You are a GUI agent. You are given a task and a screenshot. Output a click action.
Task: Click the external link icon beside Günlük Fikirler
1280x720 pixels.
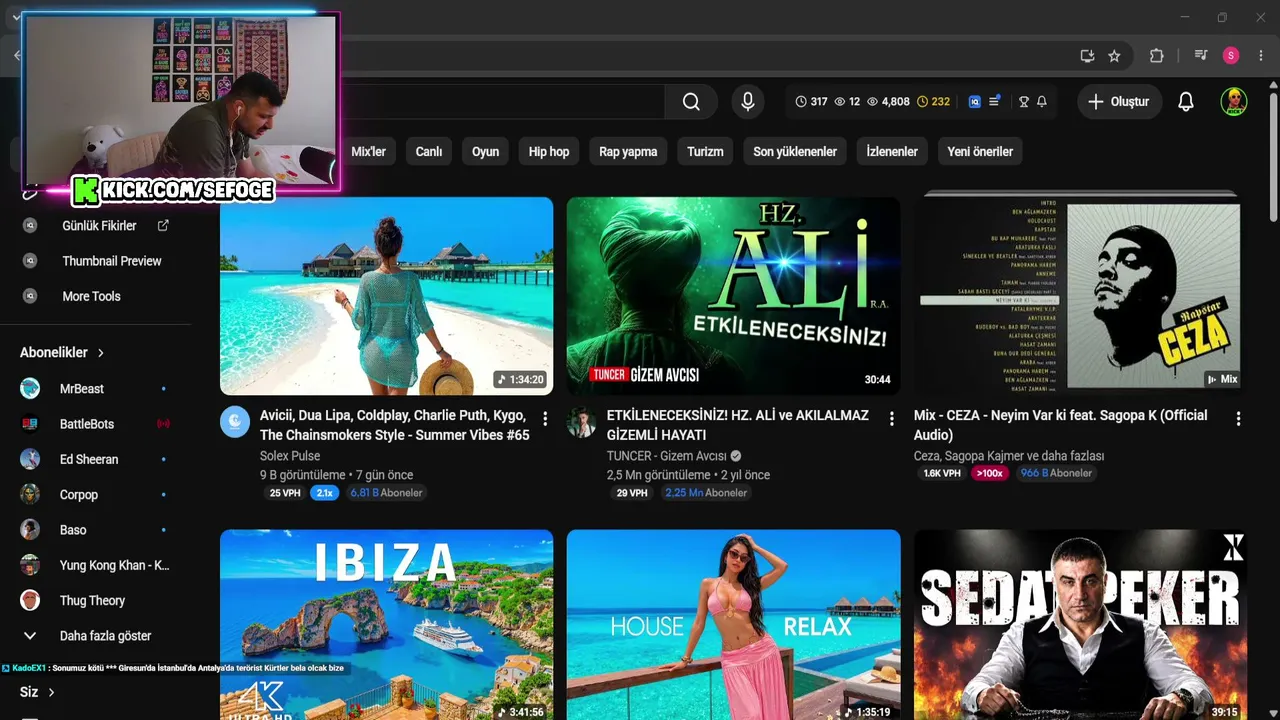(163, 226)
